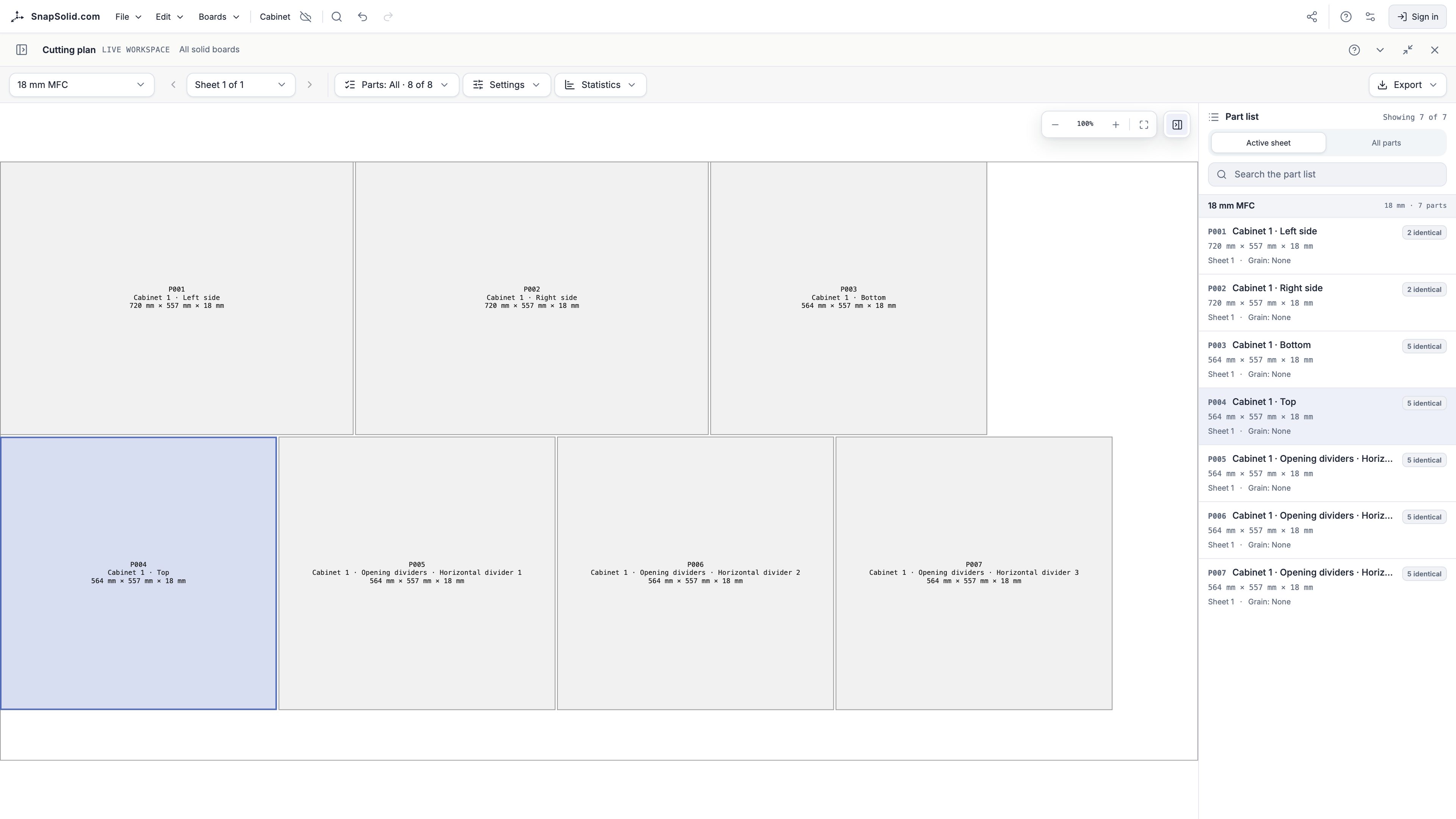
Task: Open preferences sliders icon near Sign in
Action: pos(1371,16)
